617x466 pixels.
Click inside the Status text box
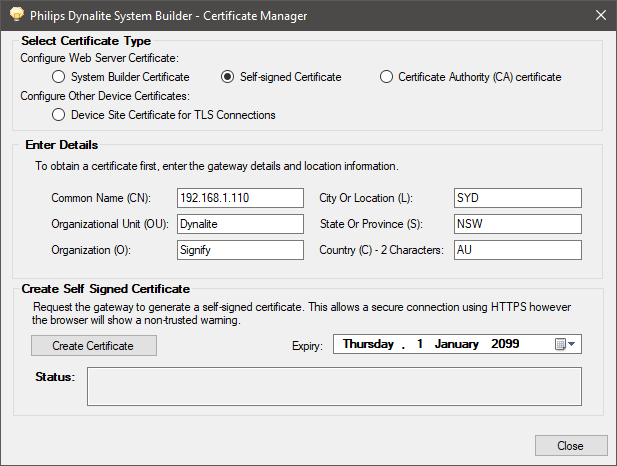334,386
